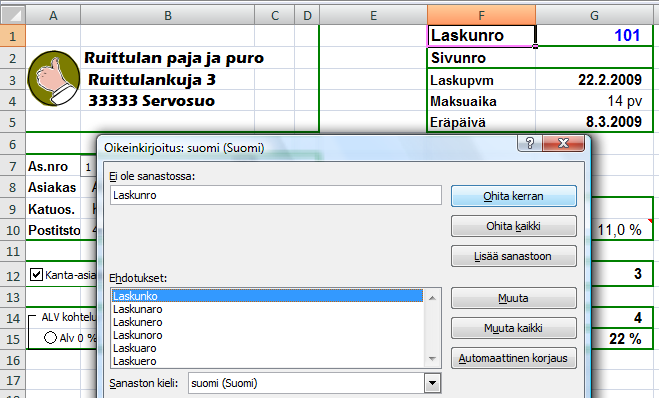Select column G header

point(594,16)
